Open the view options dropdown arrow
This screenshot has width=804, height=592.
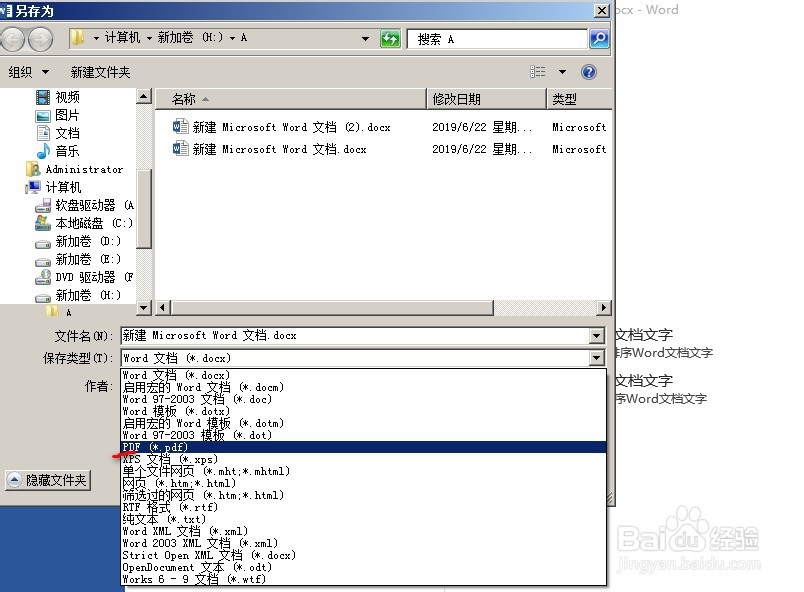562,72
